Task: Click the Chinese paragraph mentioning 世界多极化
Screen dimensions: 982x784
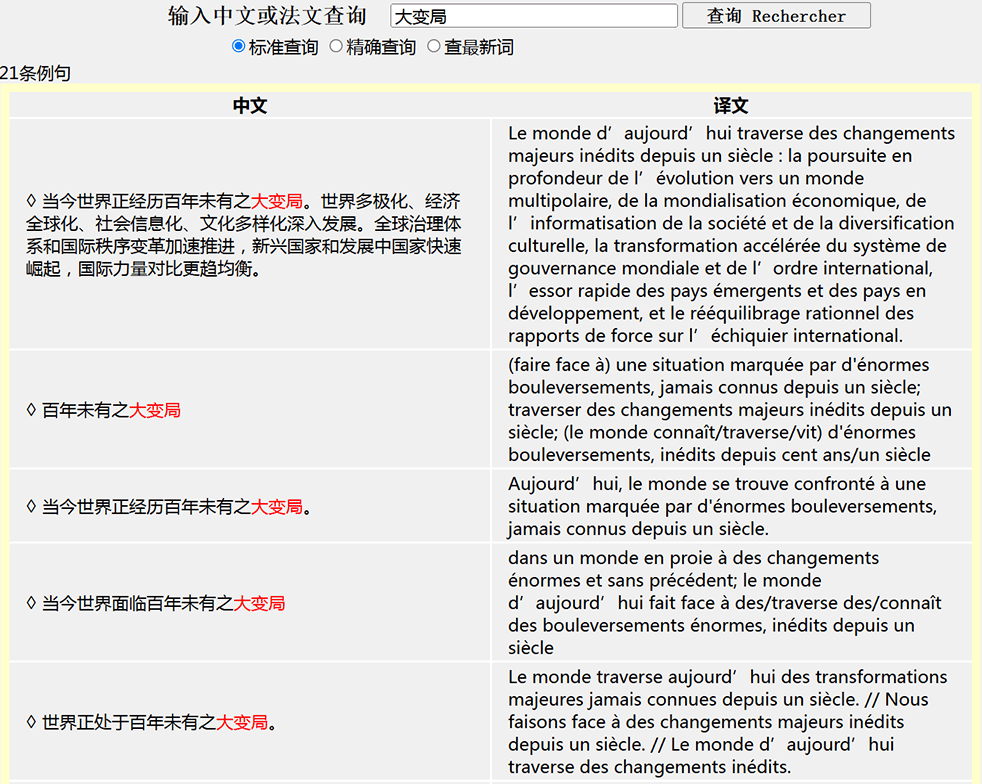Action: click(x=244, y=235)
